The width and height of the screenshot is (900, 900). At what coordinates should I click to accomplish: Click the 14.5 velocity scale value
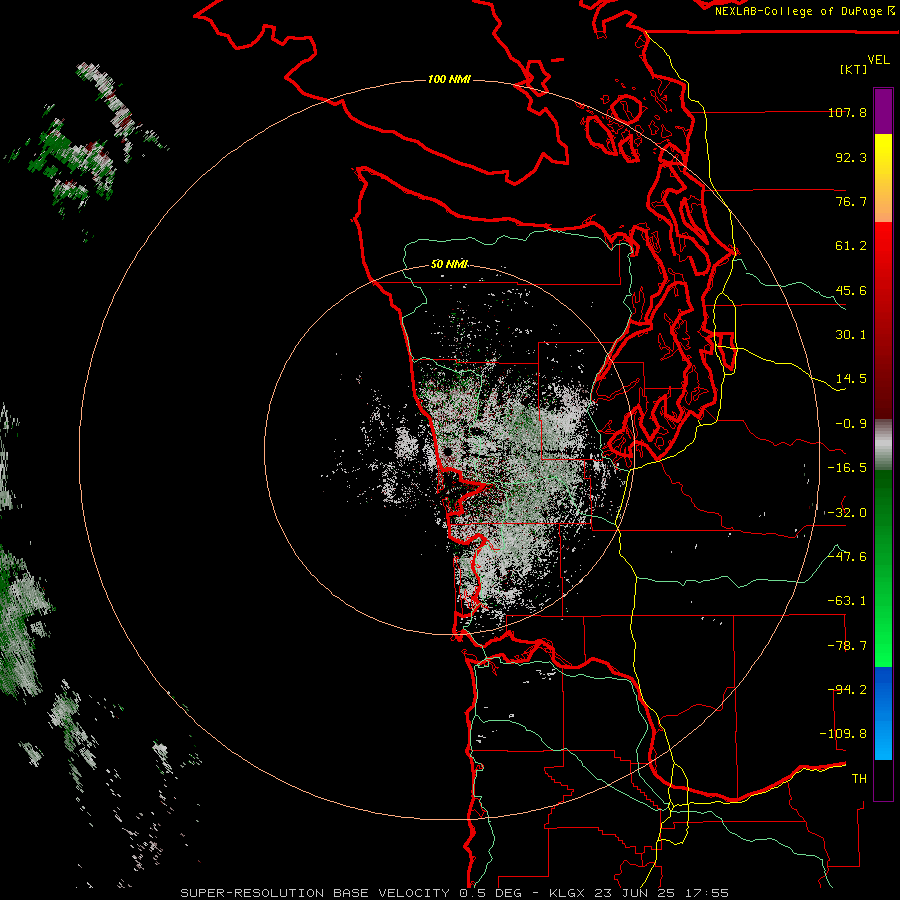(x=851, y=379)
